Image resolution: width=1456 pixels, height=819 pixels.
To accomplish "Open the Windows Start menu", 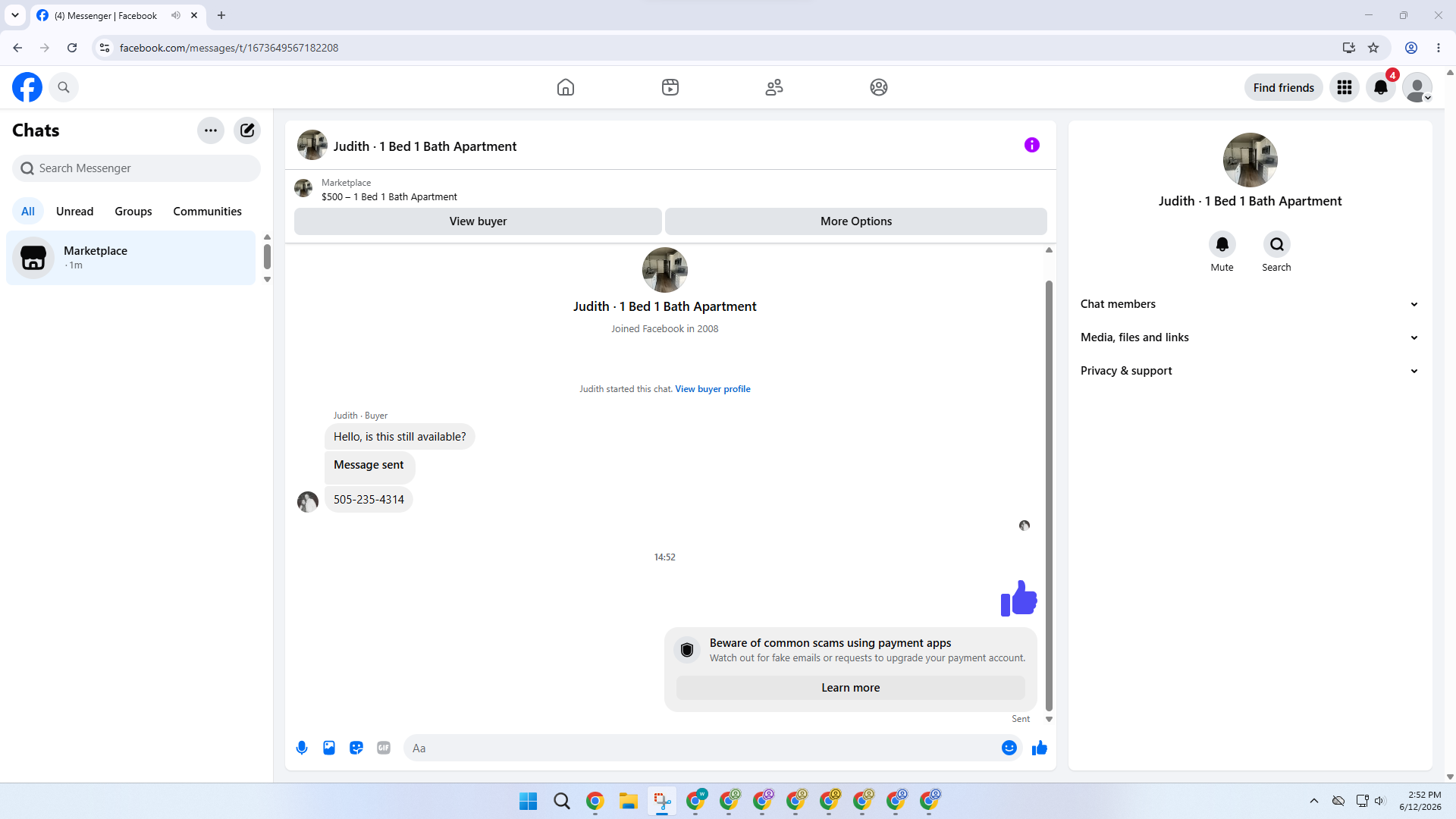I will [529, 801].
